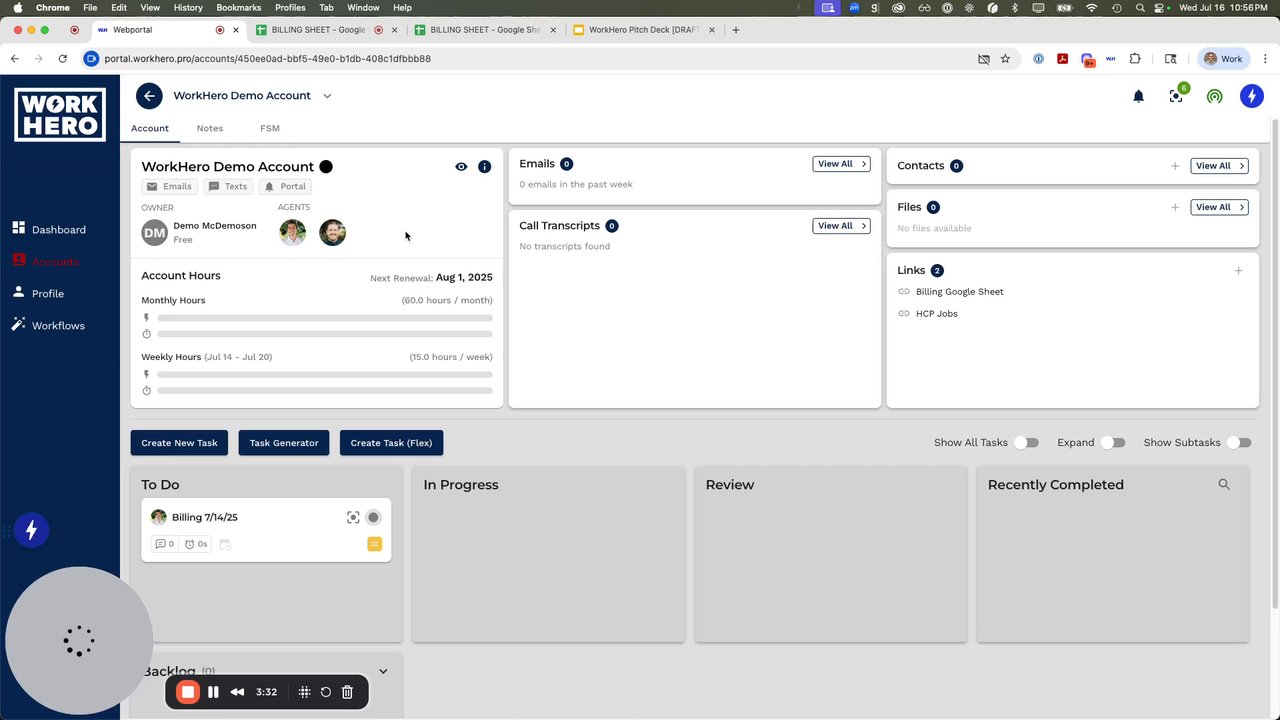This screenshot has width=1280, height=720.
Task: Add a new contact with plus icon
Action: point(1175,166)
